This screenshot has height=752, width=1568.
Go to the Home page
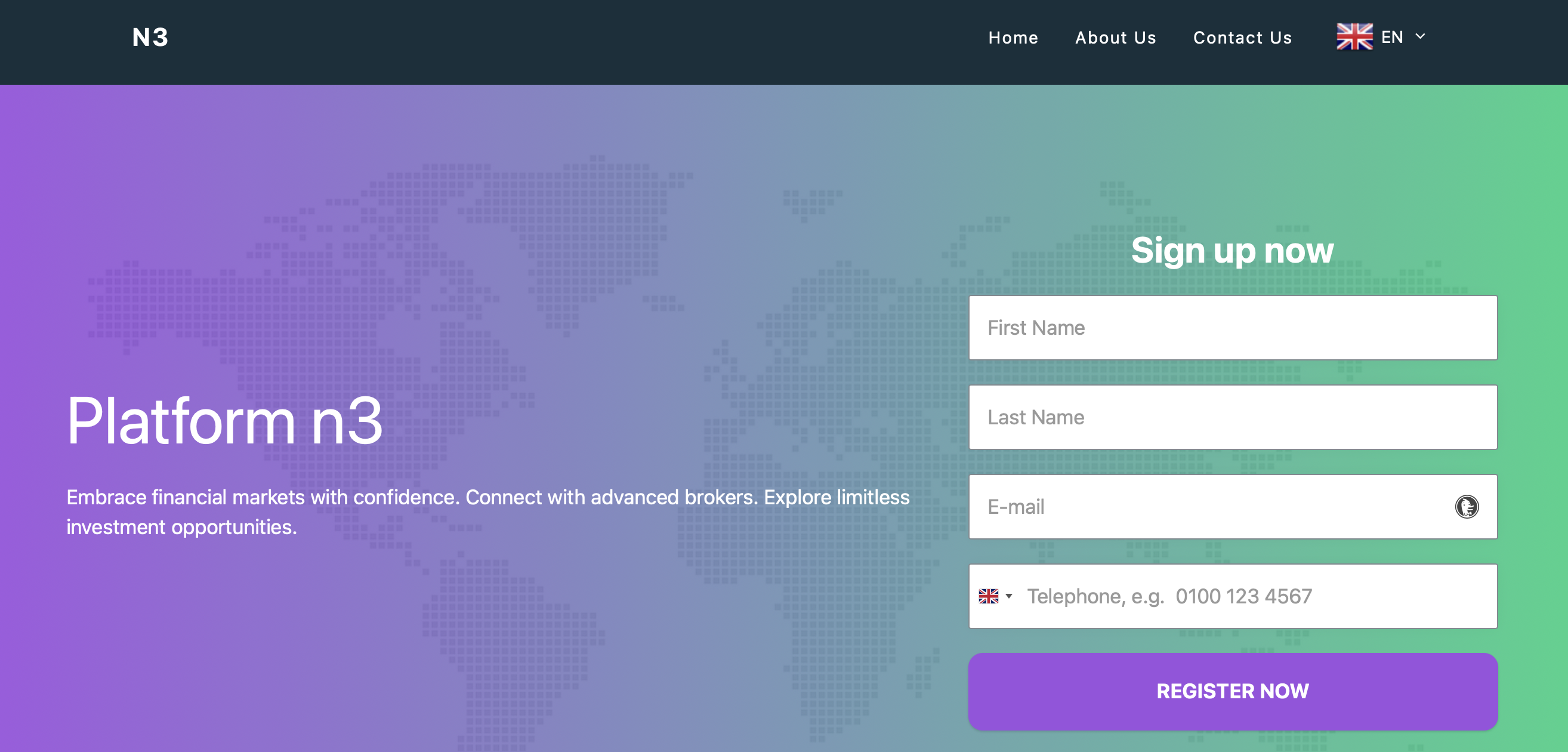[x=1013, y=38]
